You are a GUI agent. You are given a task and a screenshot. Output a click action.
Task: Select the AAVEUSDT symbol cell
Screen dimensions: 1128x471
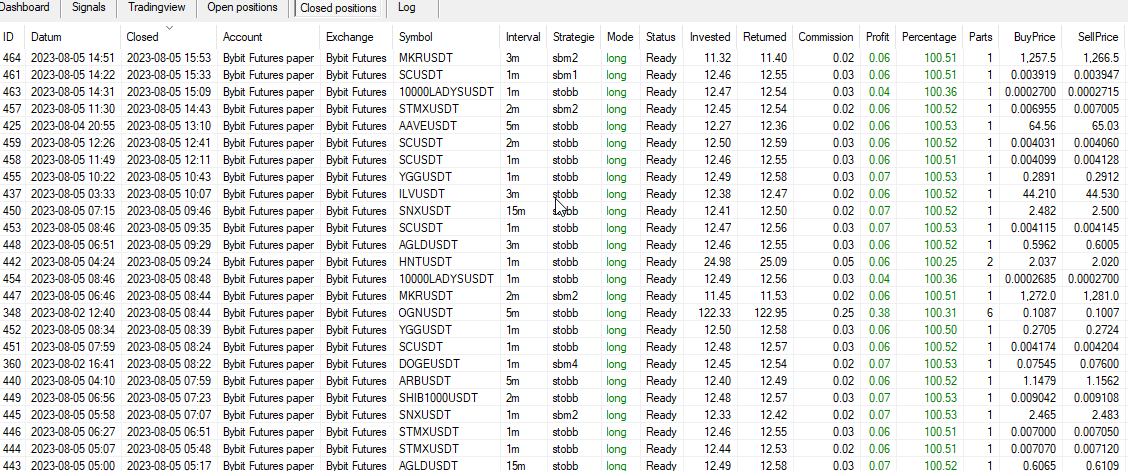427,126
